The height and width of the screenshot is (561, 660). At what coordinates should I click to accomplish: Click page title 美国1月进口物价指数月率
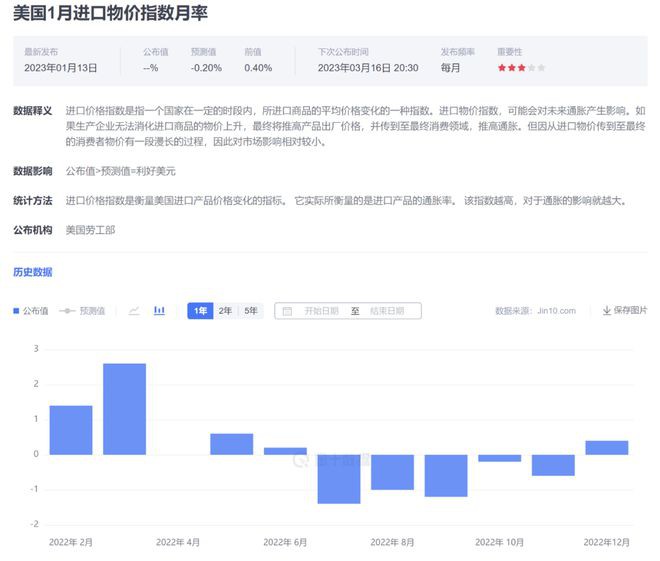[x=110, y=13]
